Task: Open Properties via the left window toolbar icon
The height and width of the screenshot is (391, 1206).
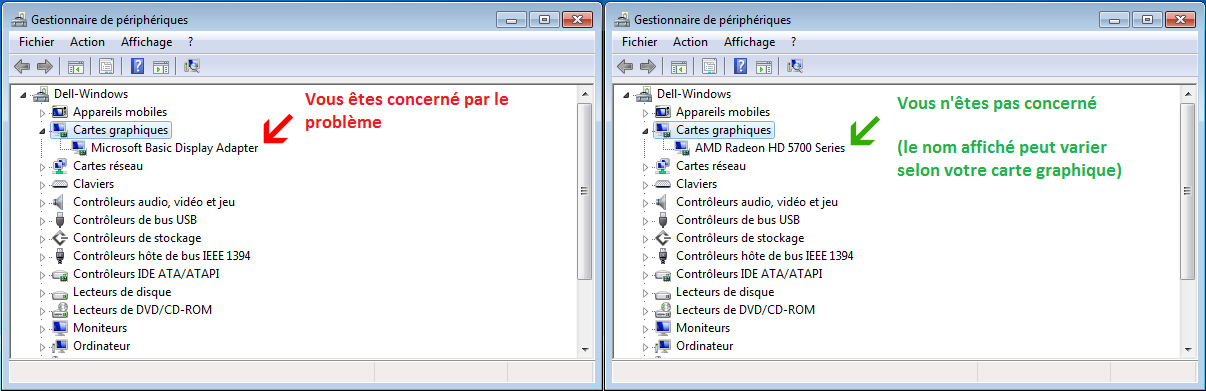Action: tap(106, 66)
